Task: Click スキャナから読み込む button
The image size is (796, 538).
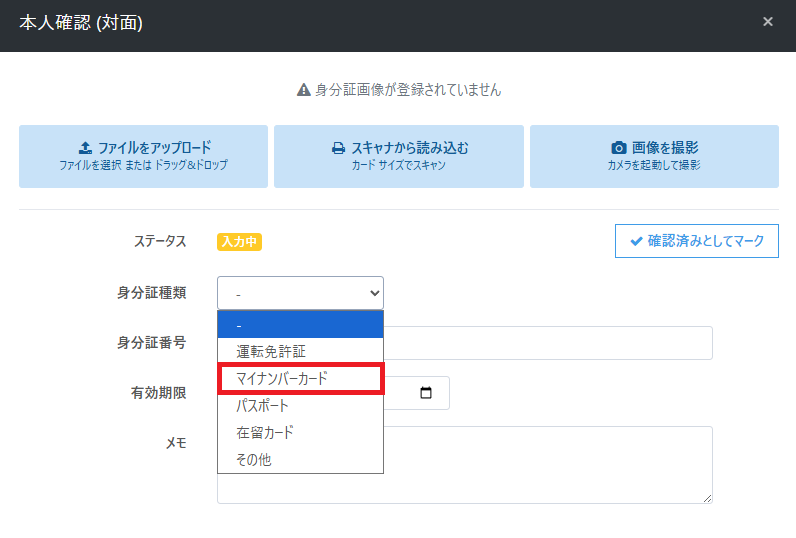Action: pyautogui.click(x=399, y=156)
